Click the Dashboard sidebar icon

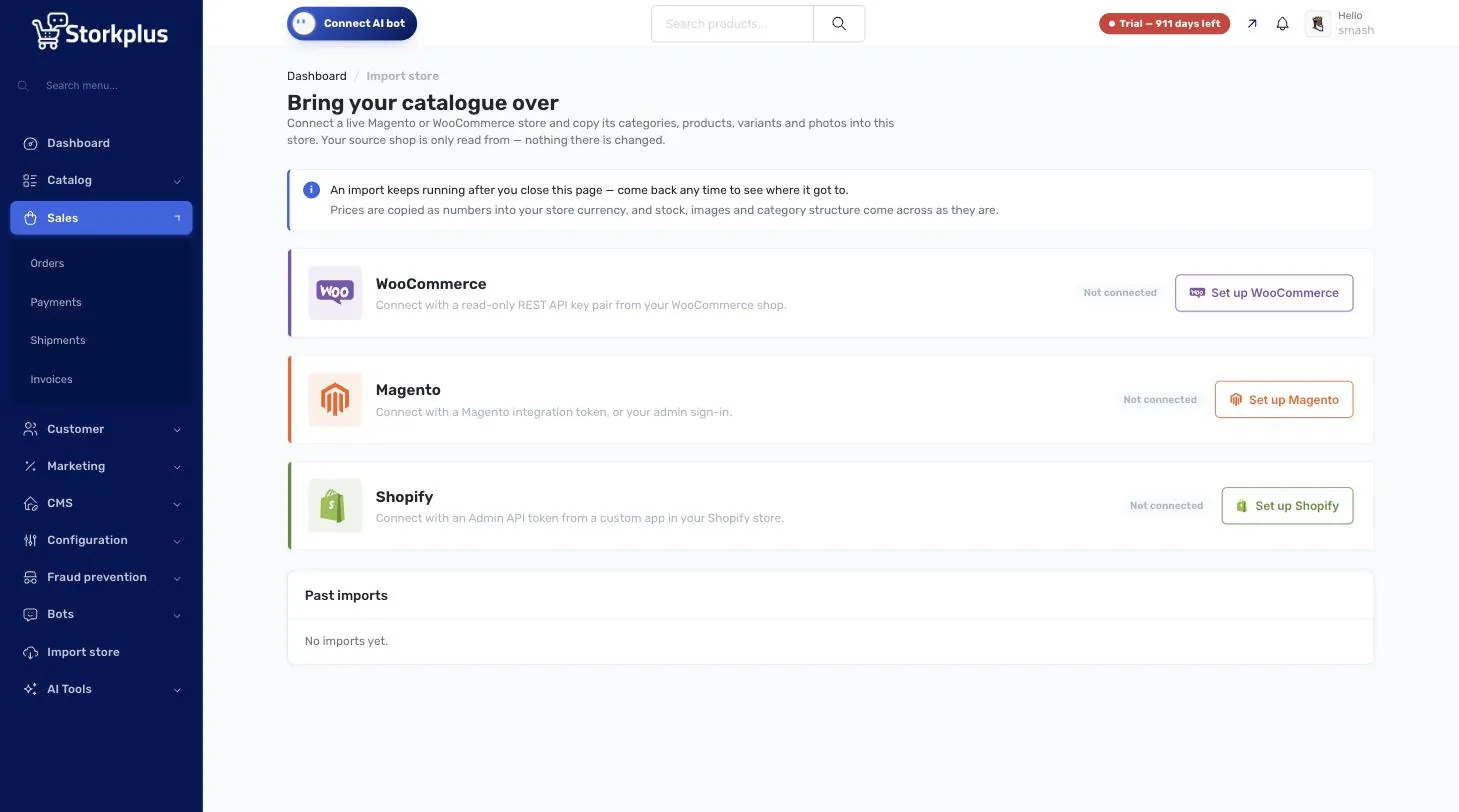30,143
